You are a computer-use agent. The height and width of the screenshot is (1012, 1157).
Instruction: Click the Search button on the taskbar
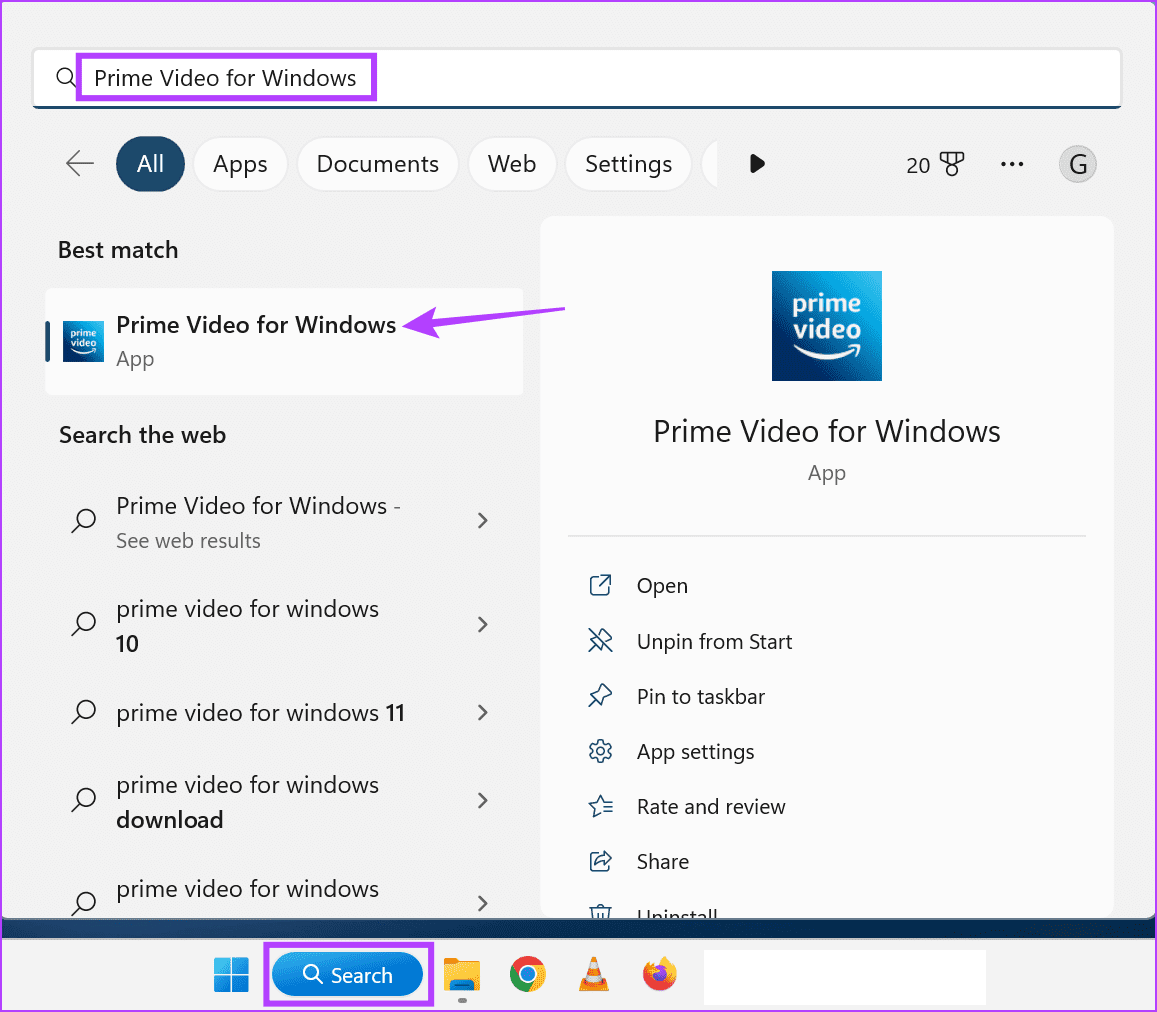click(x=348, y=974)
